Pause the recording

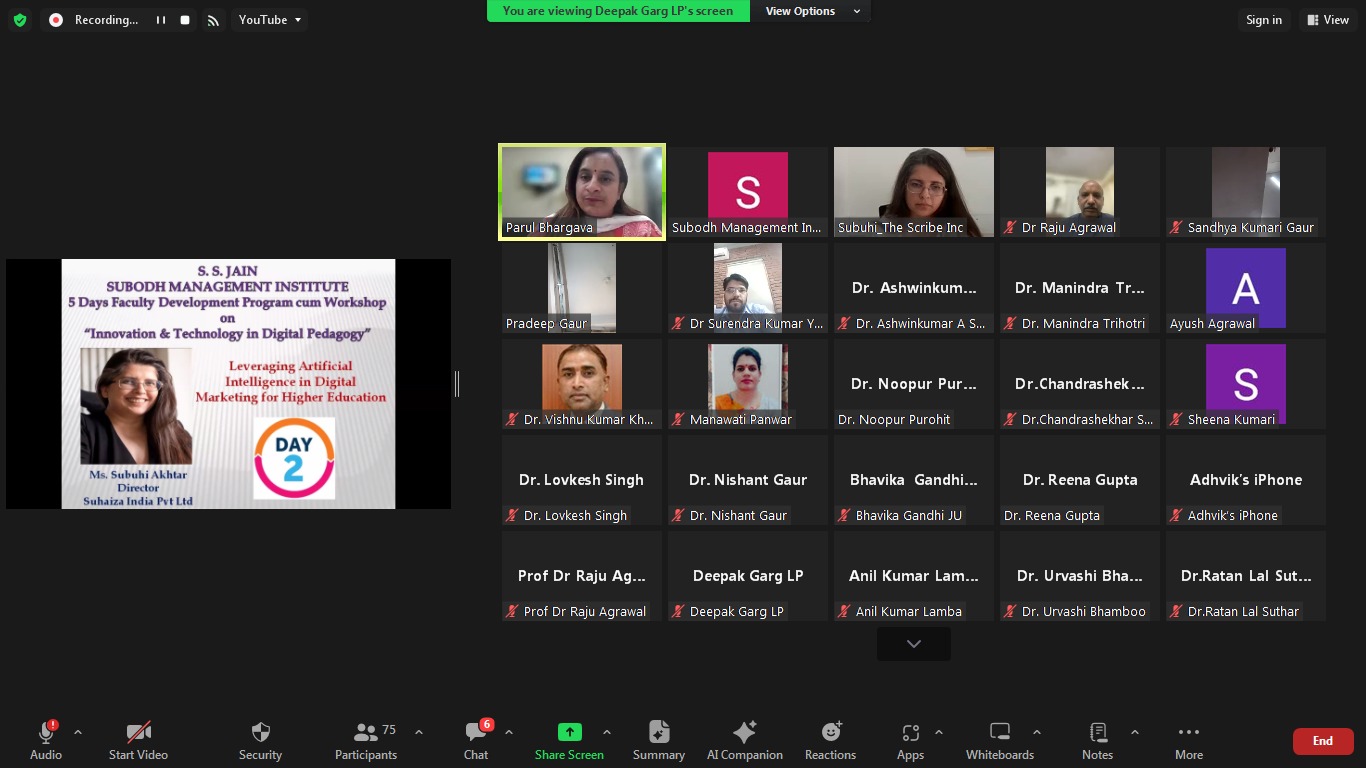click(160, 20)
